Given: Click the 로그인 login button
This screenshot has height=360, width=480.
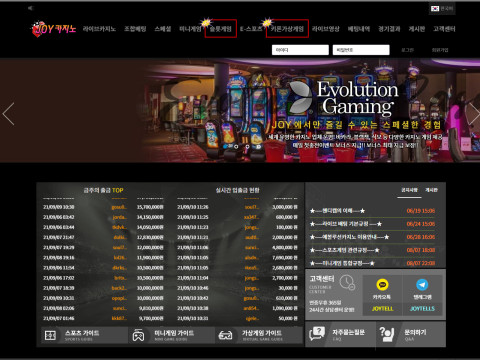Looking at the screenshot, I should tap(407, 50).
